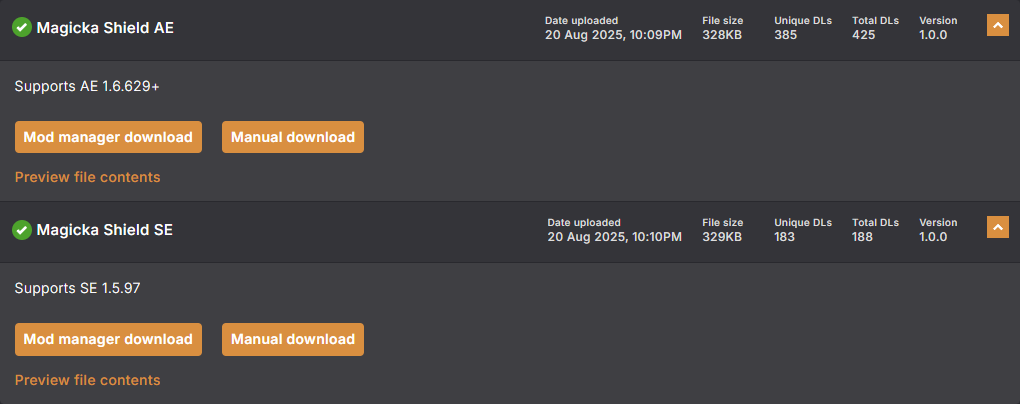
Task: Click the green checkmark beside Magicka Shield AE
Action: [22, 28]
